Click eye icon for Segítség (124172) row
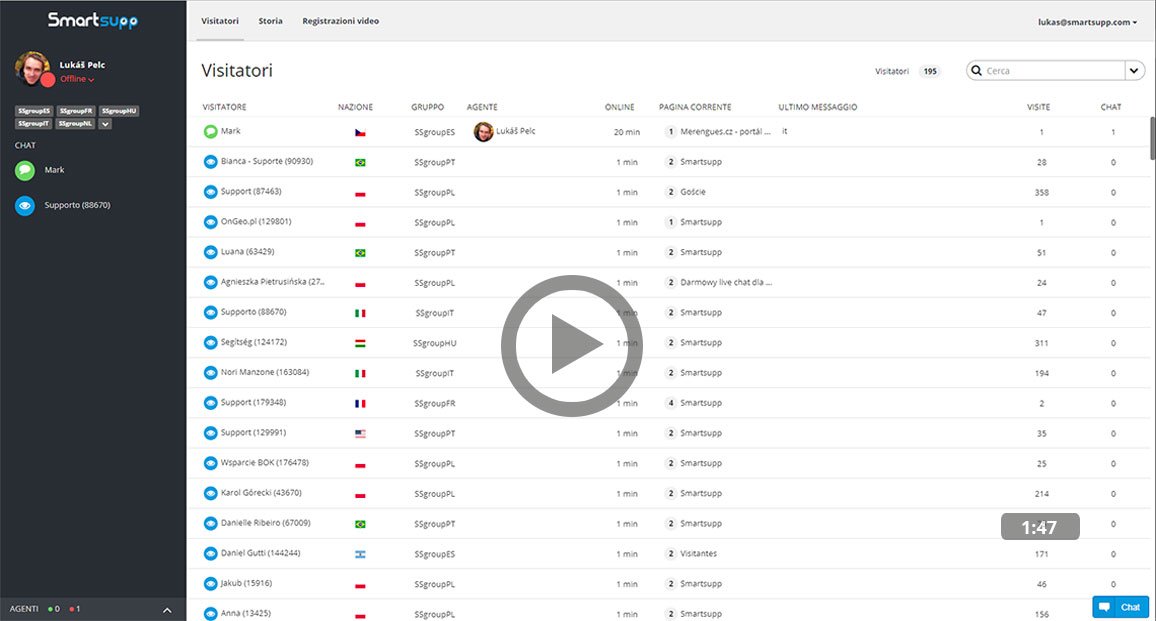 [x=210, y=343]
